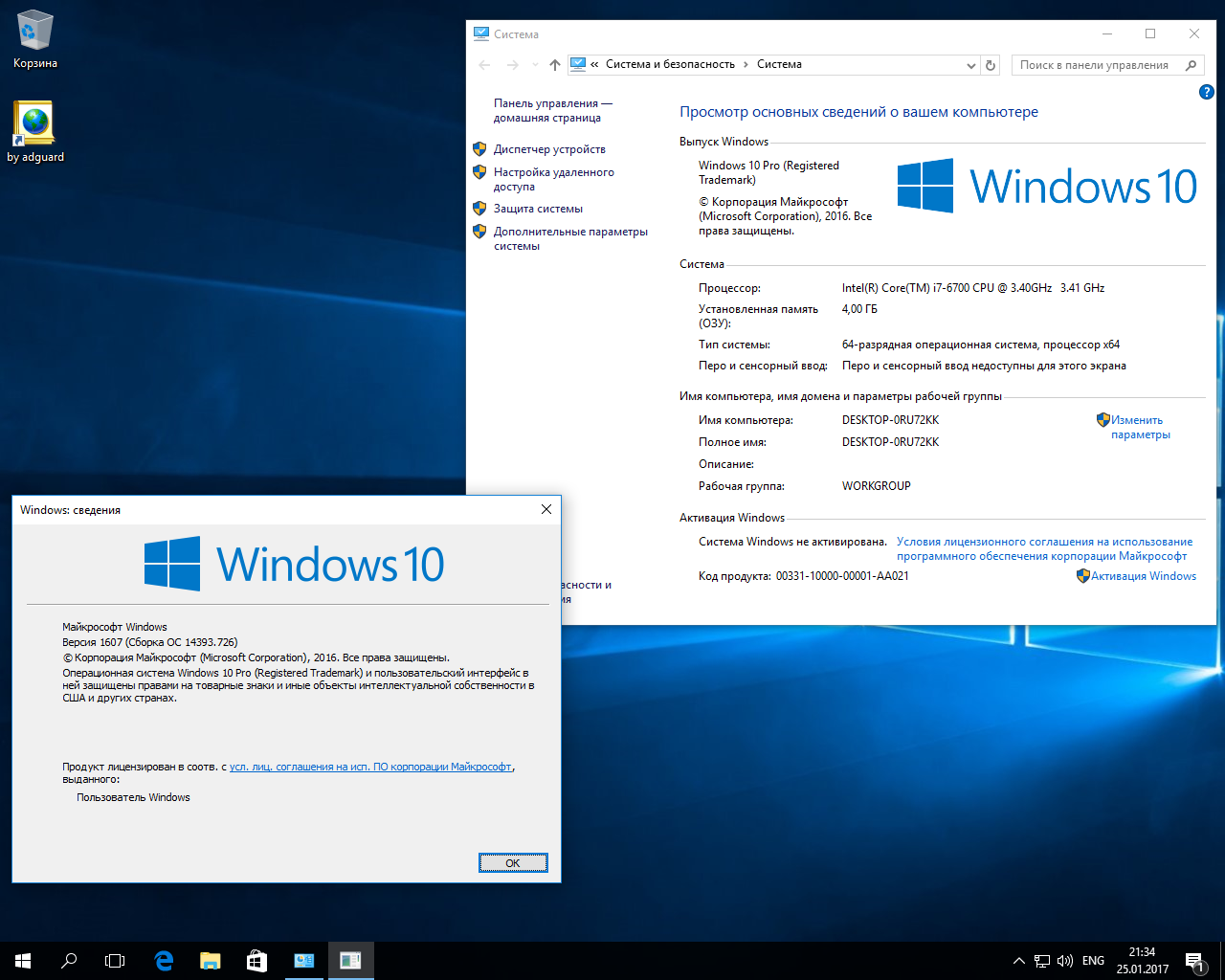Open Microsoft license terms link in Система window
The width and height of the screenshot is (1225, 980).
coord(1044,548)
